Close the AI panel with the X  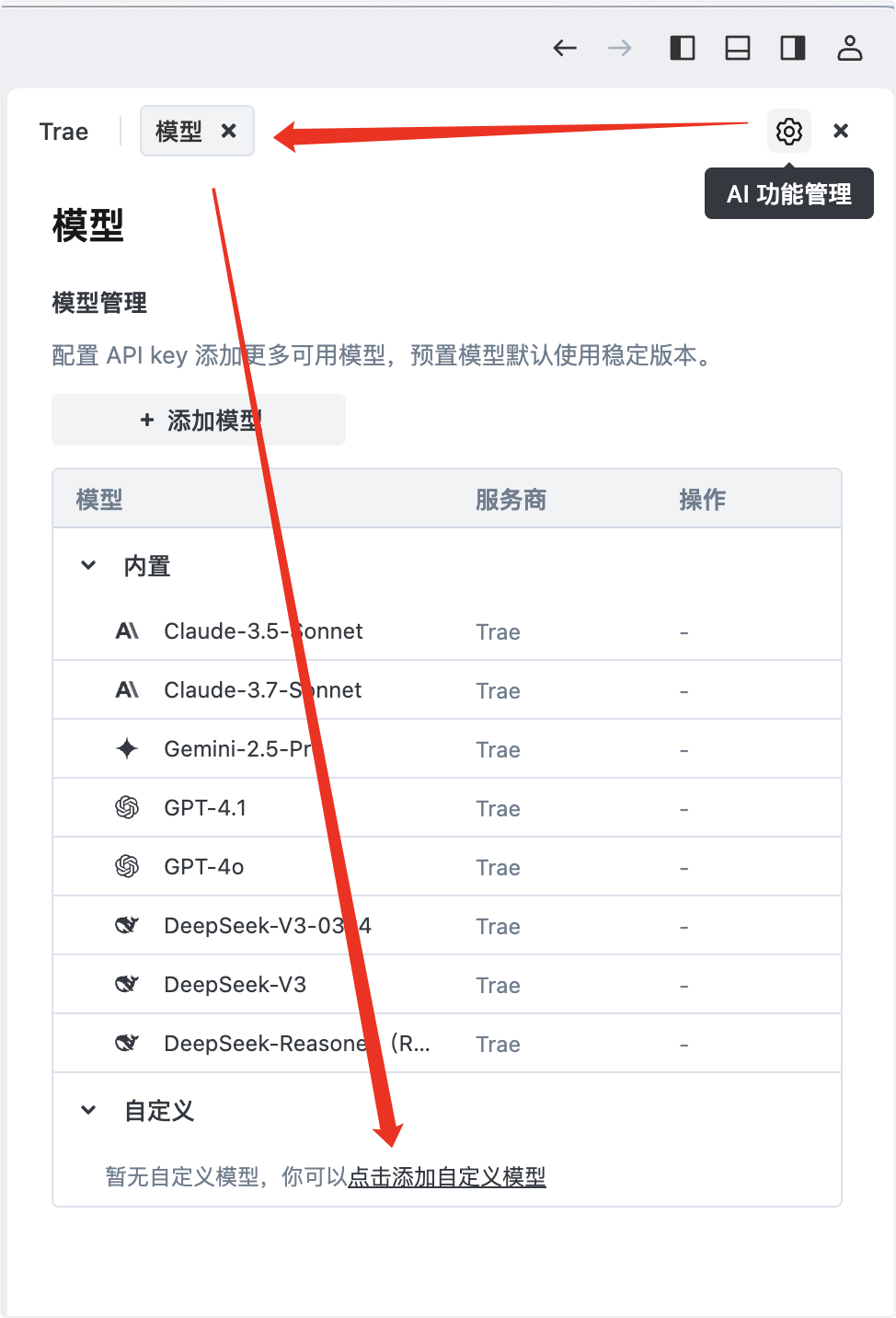(x=840, y=131)
